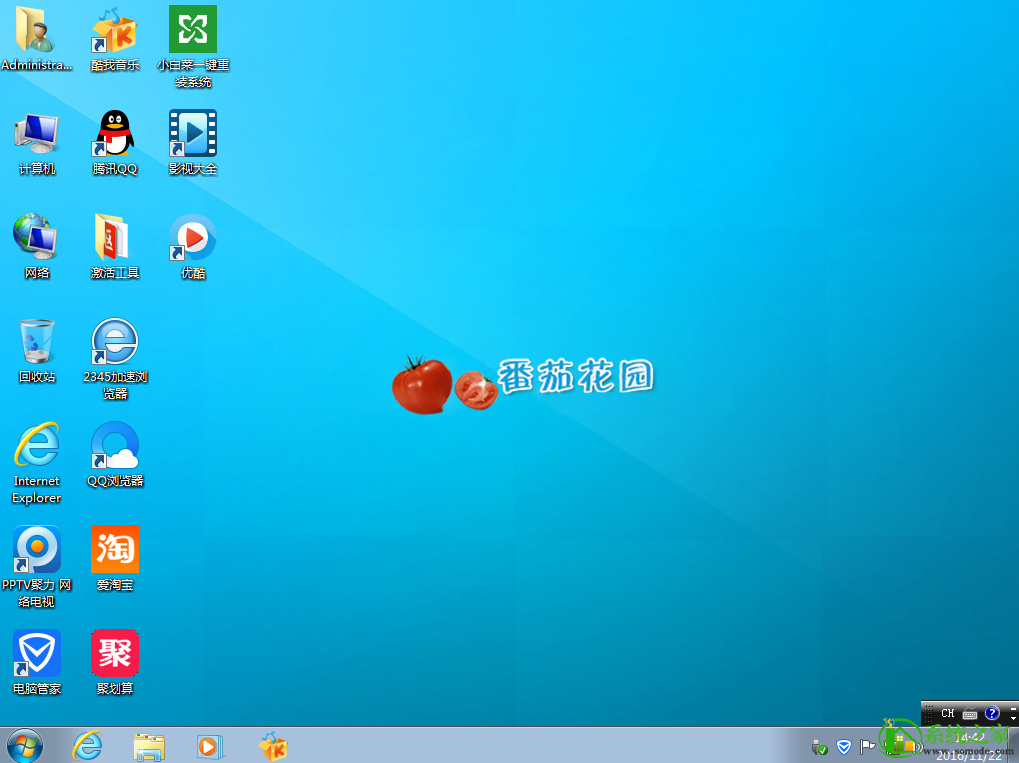Click language bar keyboard icon
The width and height of the screenshot is (1019, 763).
[x=970, y=714]
